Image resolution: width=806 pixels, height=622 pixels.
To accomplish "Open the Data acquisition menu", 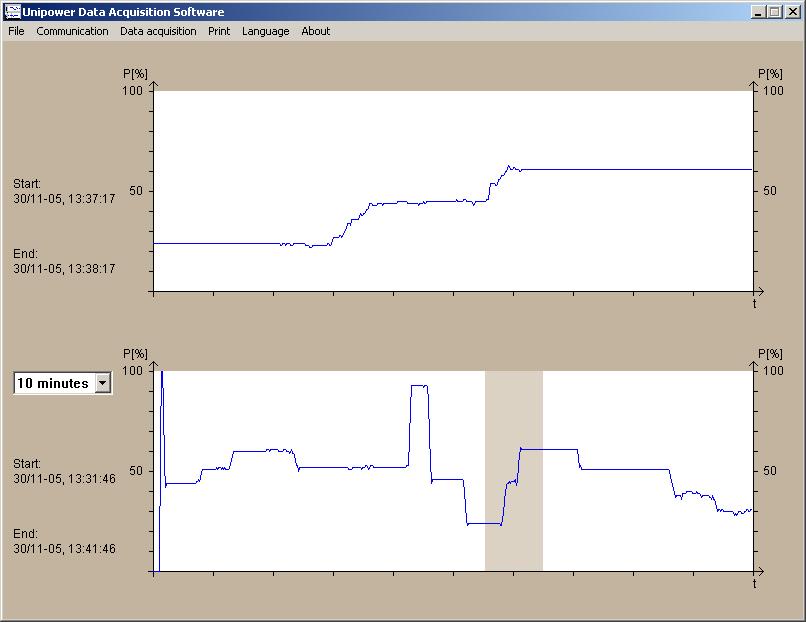I will tap(158, 31).
